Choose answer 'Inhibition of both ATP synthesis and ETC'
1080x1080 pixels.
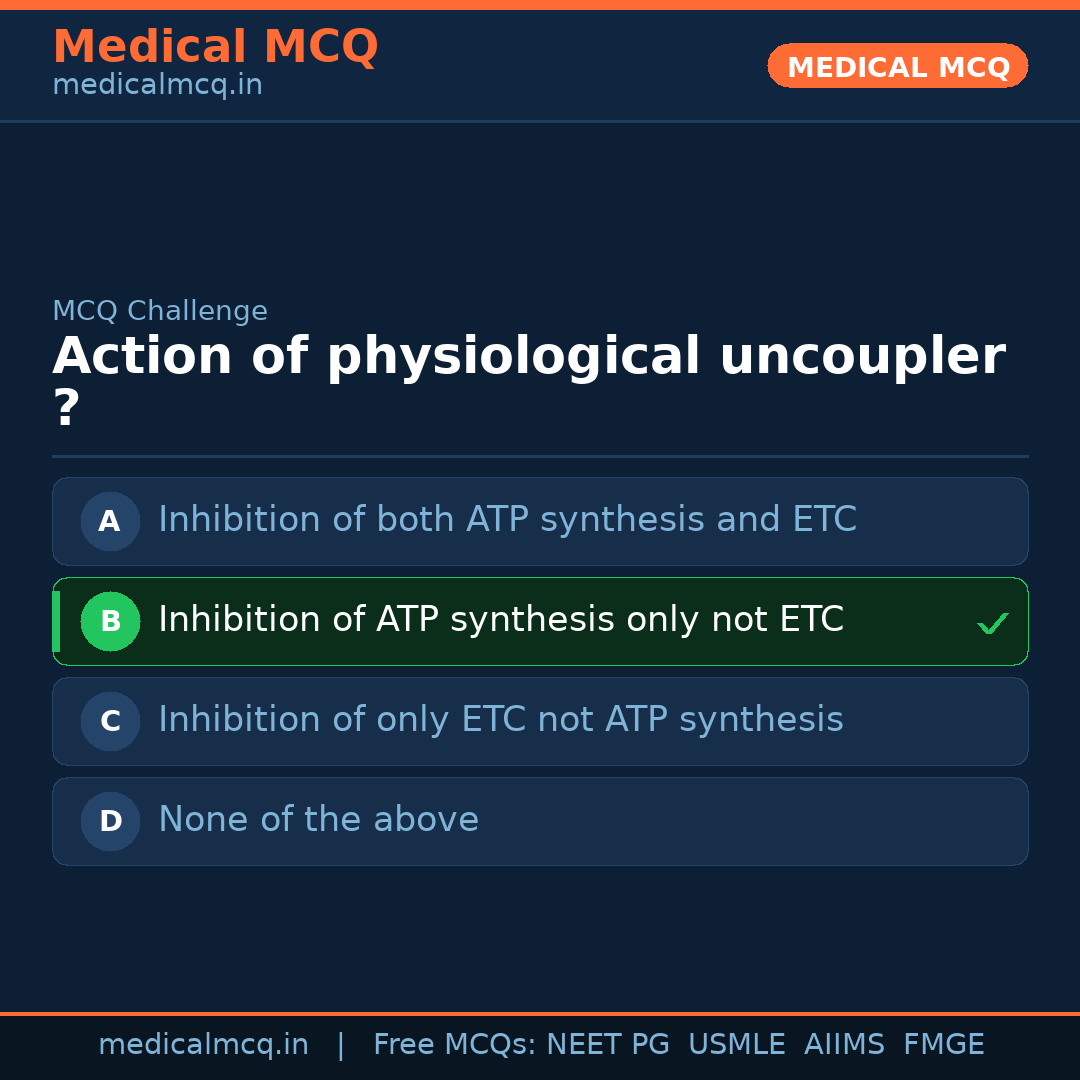click(x=507, y=520)
